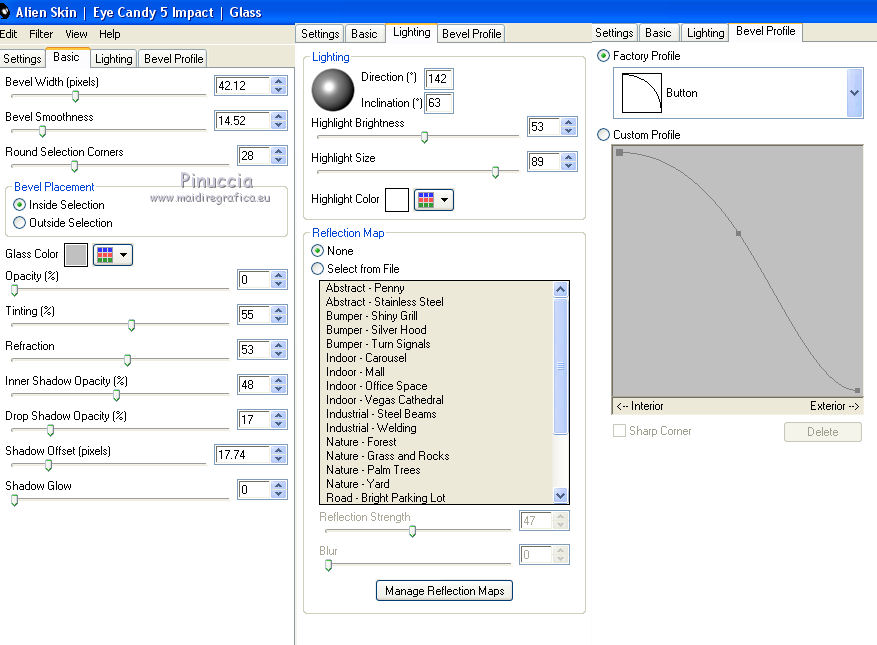Click the Opacity spinner arrows
Viewport: 877px width, 645px height.
[279, 280]
